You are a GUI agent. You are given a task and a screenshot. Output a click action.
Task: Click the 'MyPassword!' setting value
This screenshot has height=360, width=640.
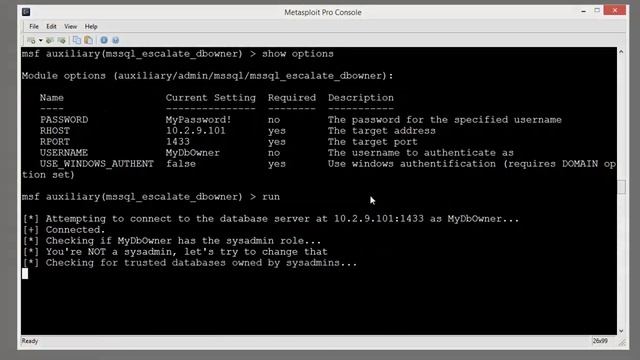(x=198, y=120)
